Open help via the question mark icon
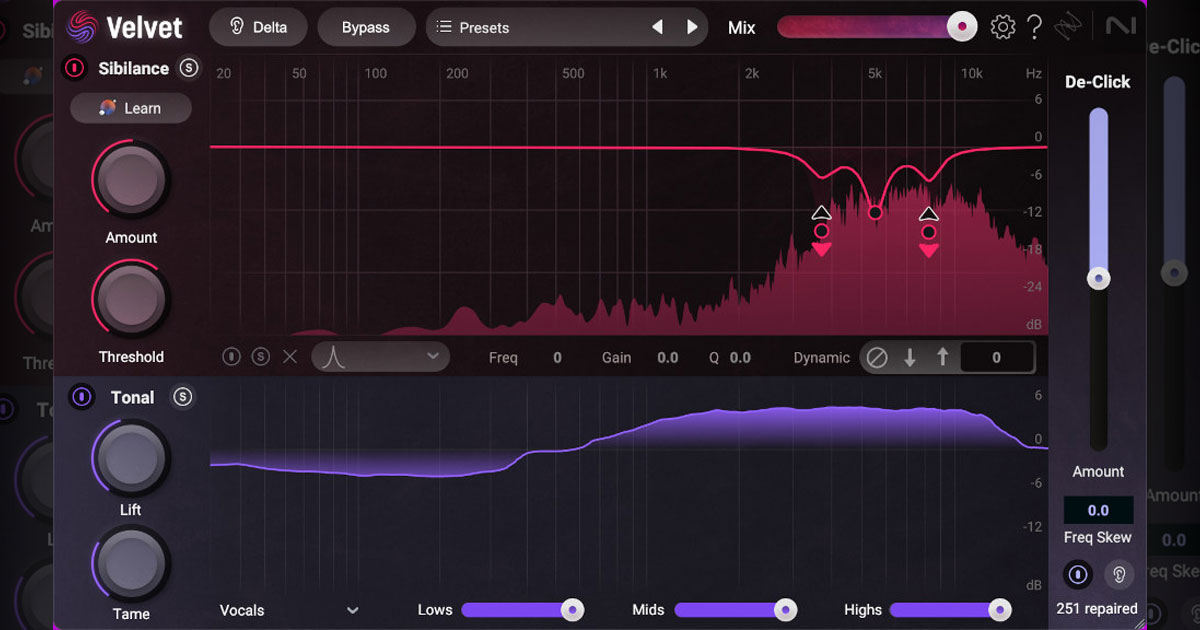 tap(1034, 27)
